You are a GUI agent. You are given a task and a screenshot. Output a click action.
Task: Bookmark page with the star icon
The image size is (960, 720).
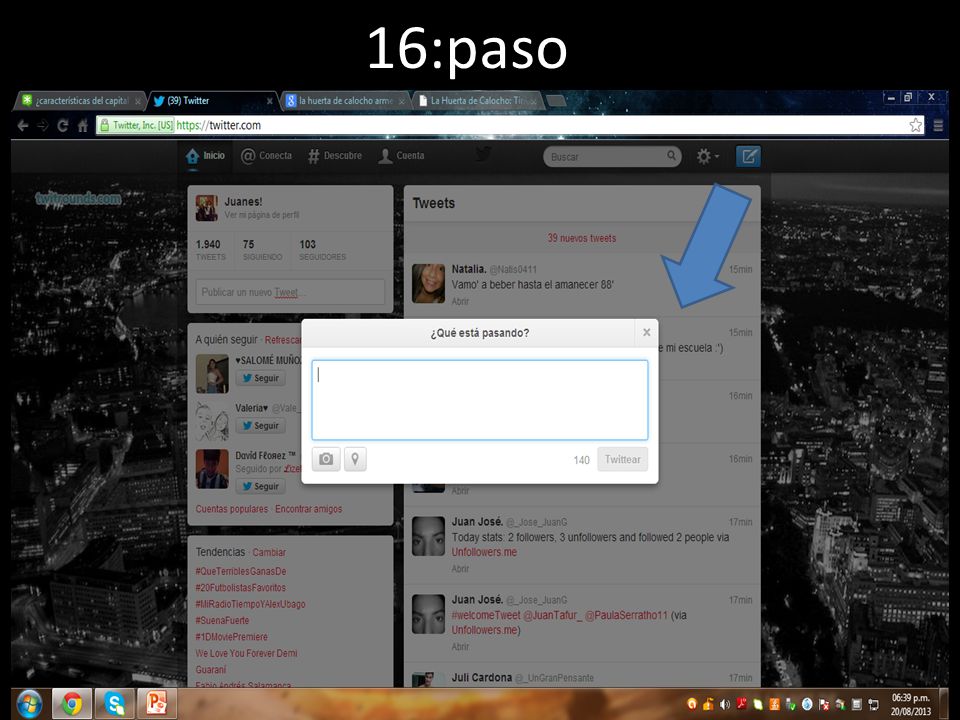915,126
